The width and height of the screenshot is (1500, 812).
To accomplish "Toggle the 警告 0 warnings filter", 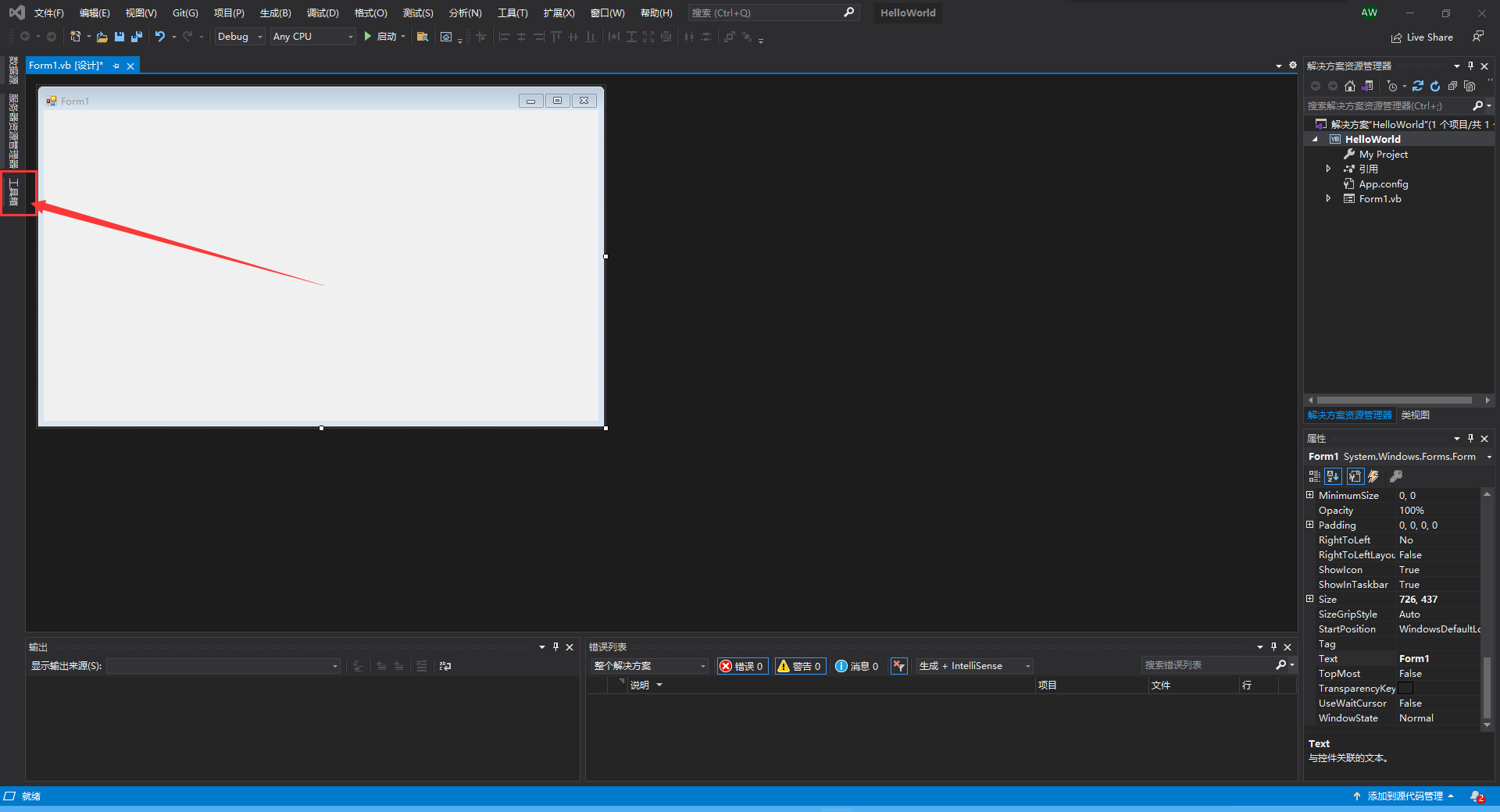I will [799, 666].
